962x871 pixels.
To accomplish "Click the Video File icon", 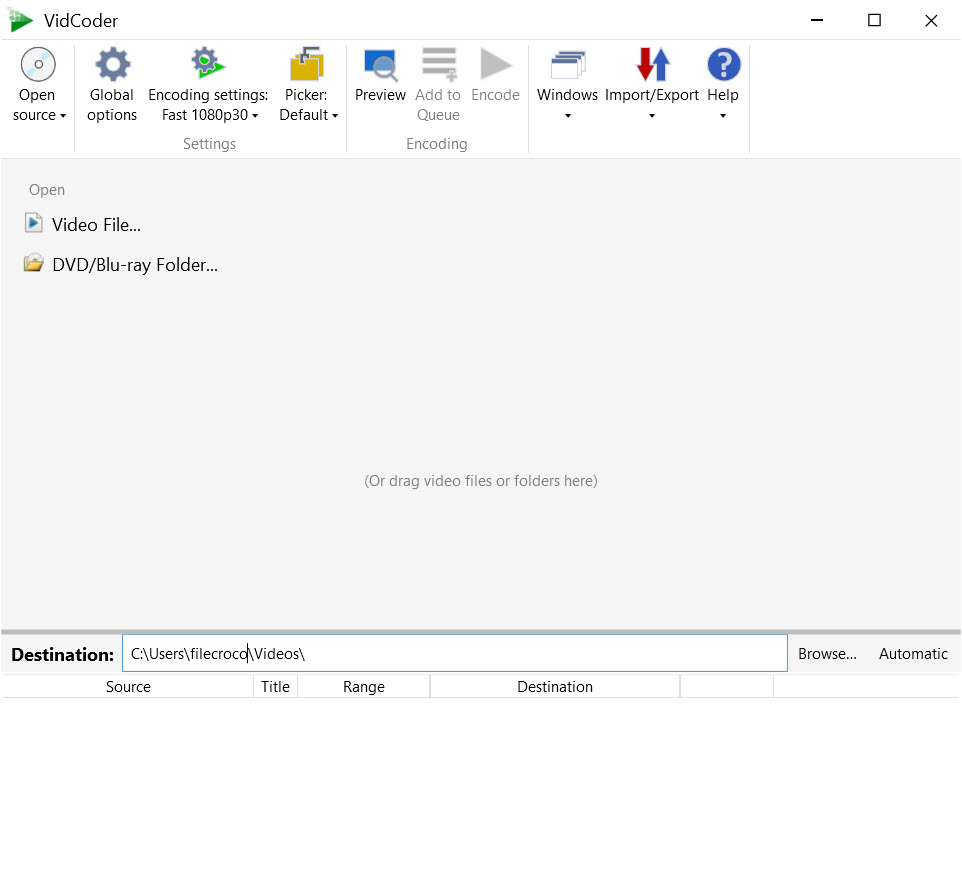I will [x=34, y=223].
